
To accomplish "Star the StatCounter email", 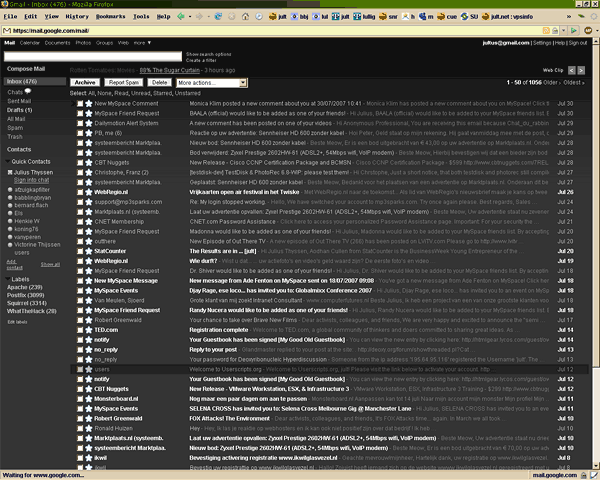I will tap(89, 251).
